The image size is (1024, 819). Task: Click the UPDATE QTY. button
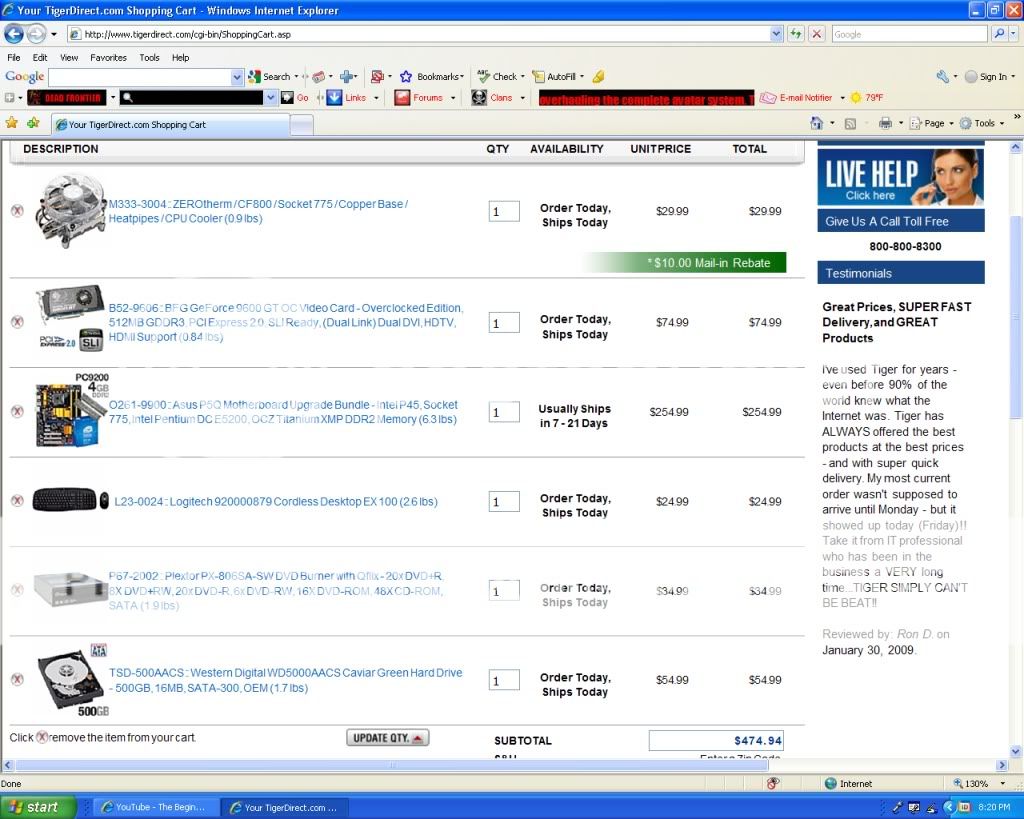(x=387, y=738)
